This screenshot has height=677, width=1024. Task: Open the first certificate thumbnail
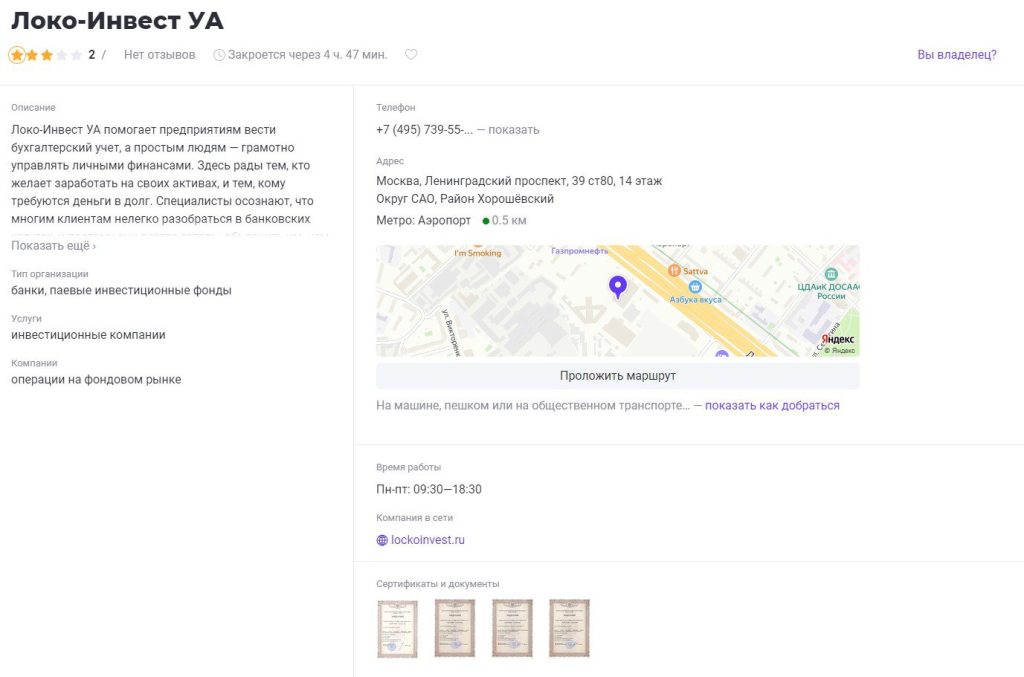coord(397,628)
